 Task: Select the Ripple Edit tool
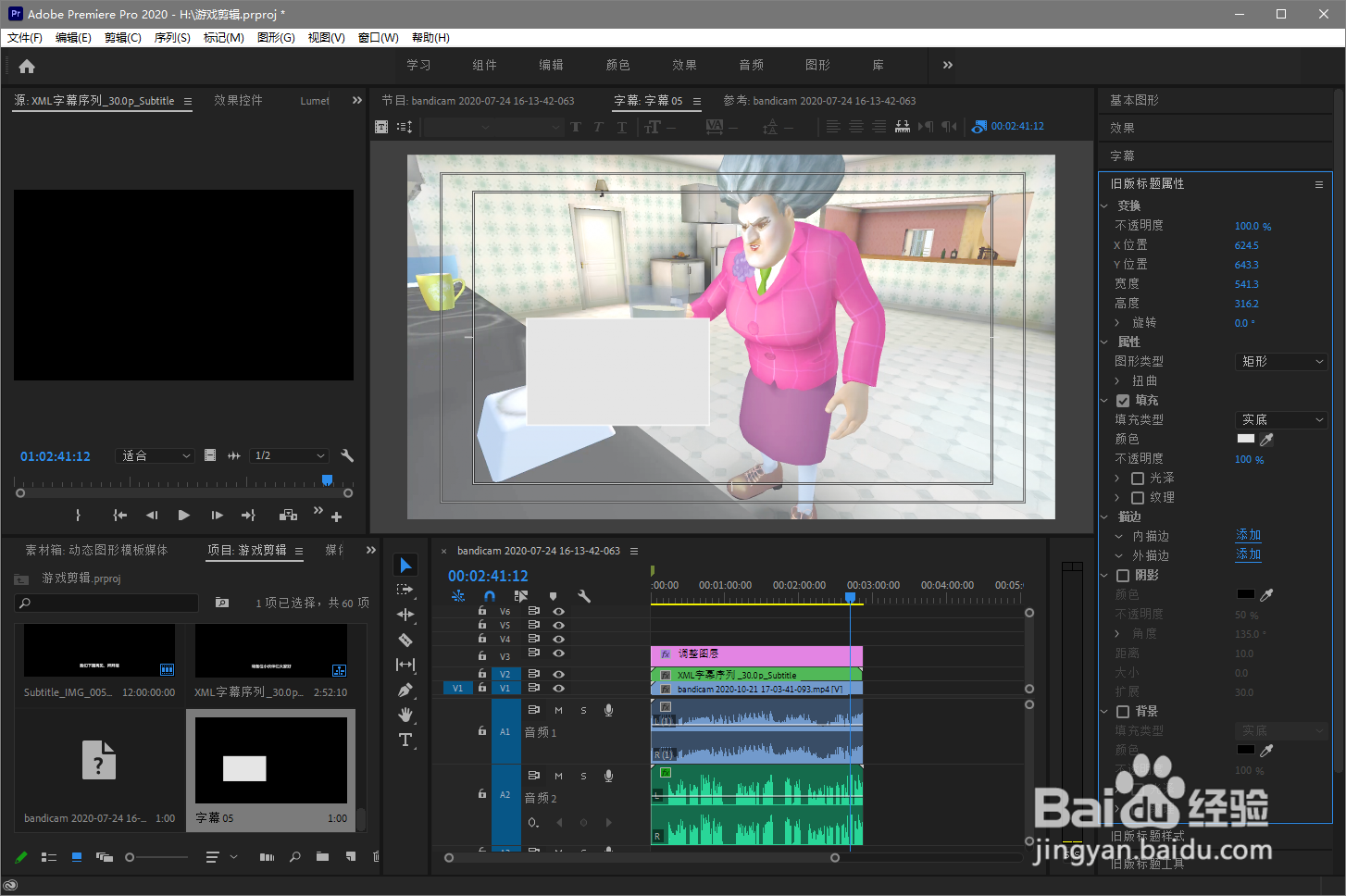coord(405,615)
